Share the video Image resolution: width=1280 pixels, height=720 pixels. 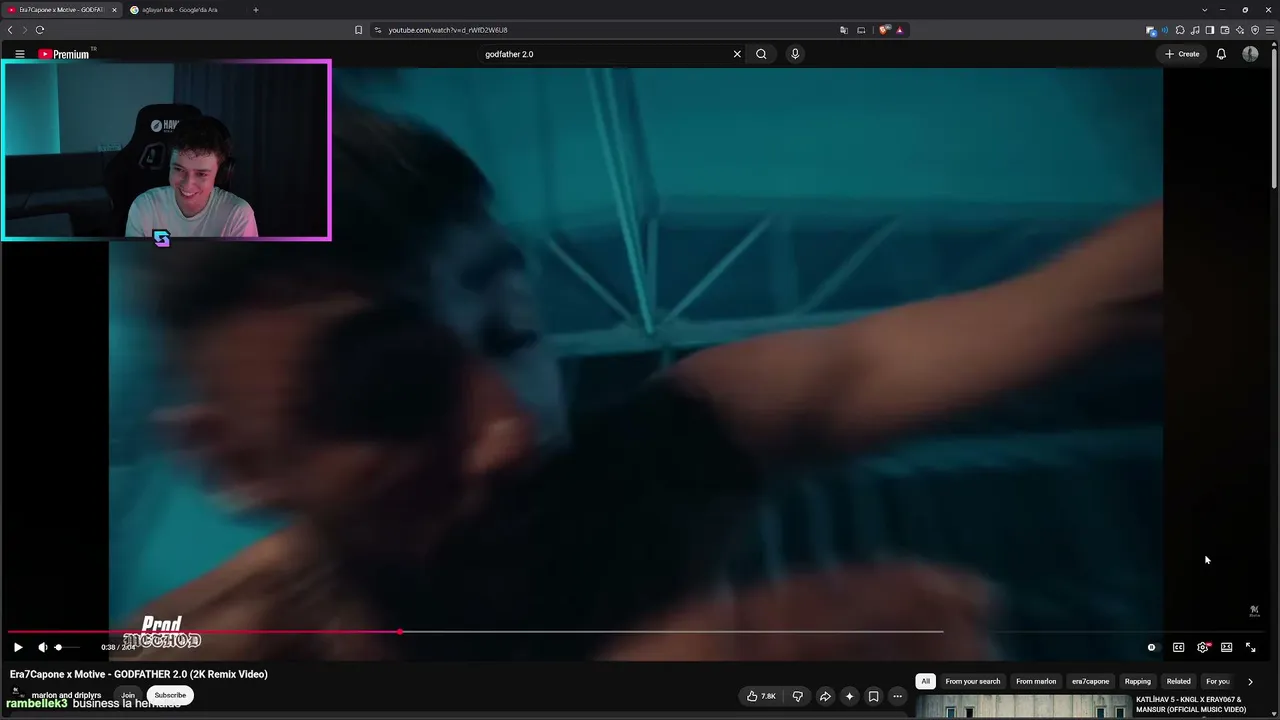825,696
